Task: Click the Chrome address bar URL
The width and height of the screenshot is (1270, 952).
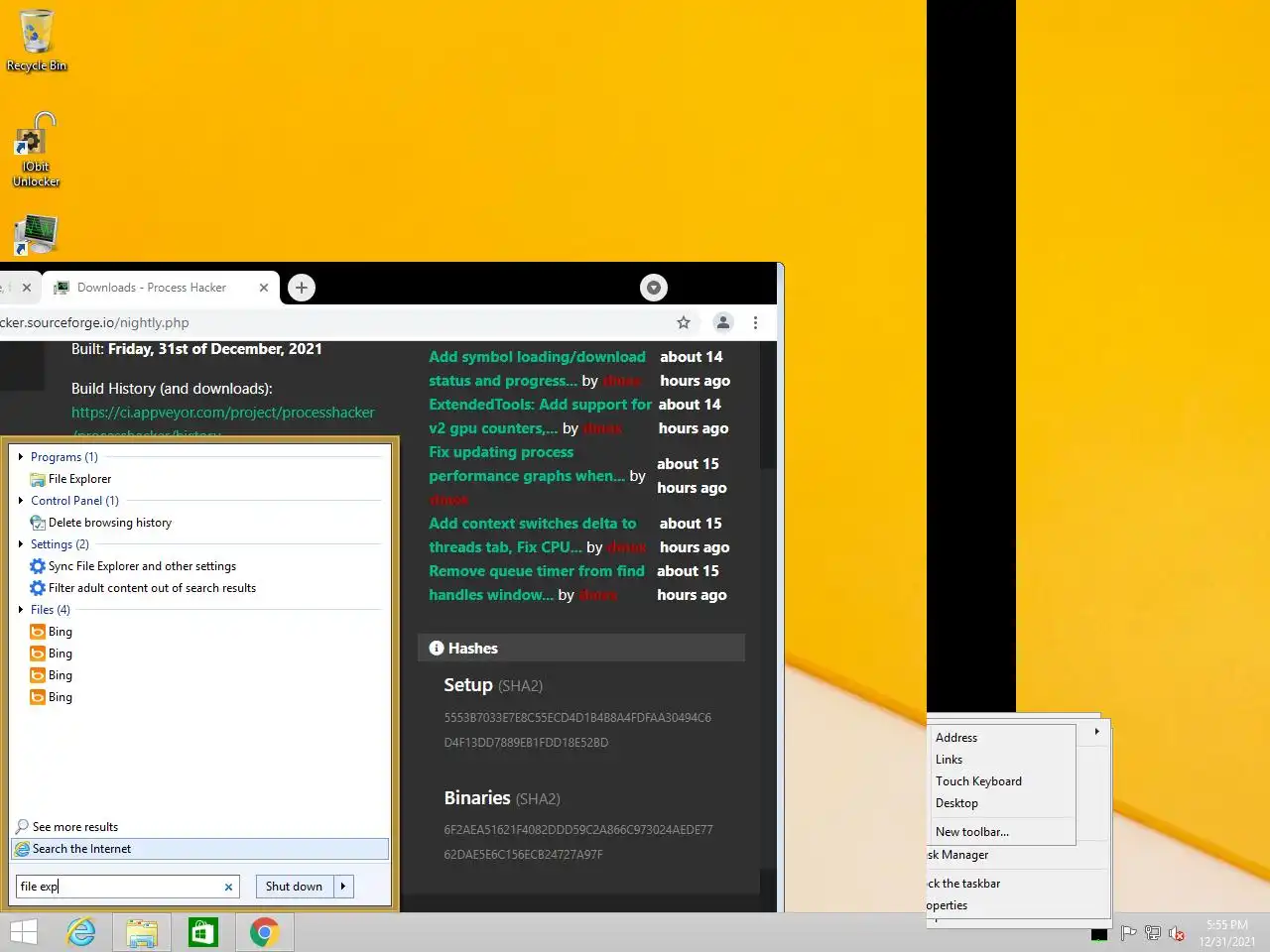Action: [95, 322]
